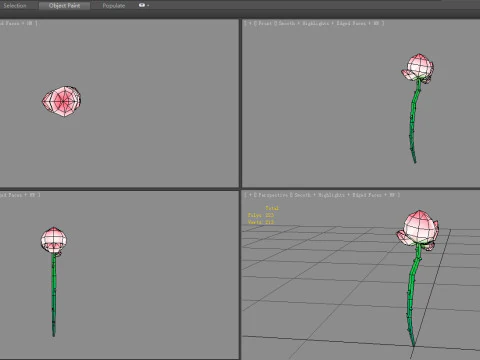Screen dimensions: 480x360
Task: Select the green stem in the Front viewport
Action: [413, 122]
